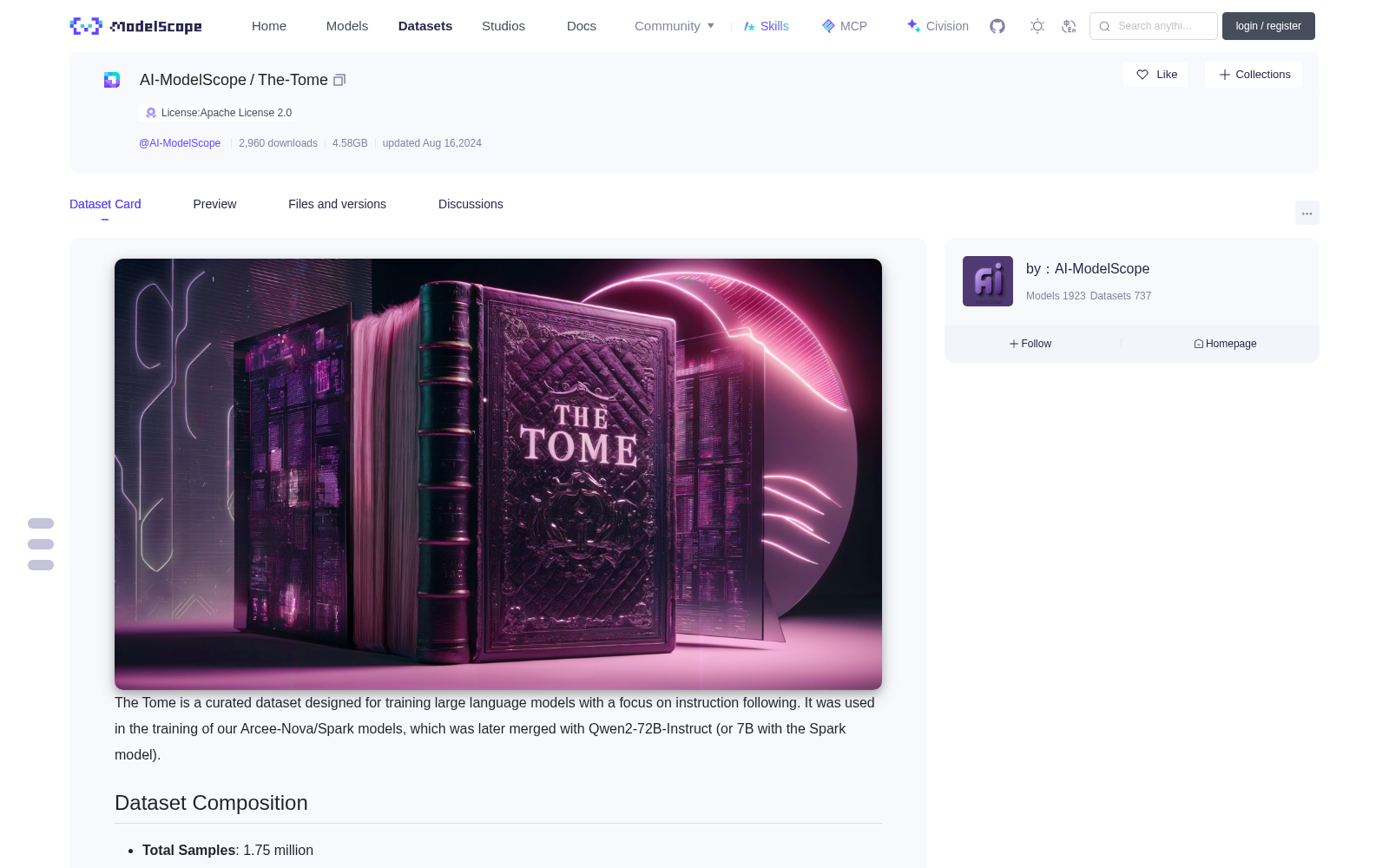Open the Models section
Viewport: 1389px width, 868px height.
pyautogui.click(x=347, y=26)
